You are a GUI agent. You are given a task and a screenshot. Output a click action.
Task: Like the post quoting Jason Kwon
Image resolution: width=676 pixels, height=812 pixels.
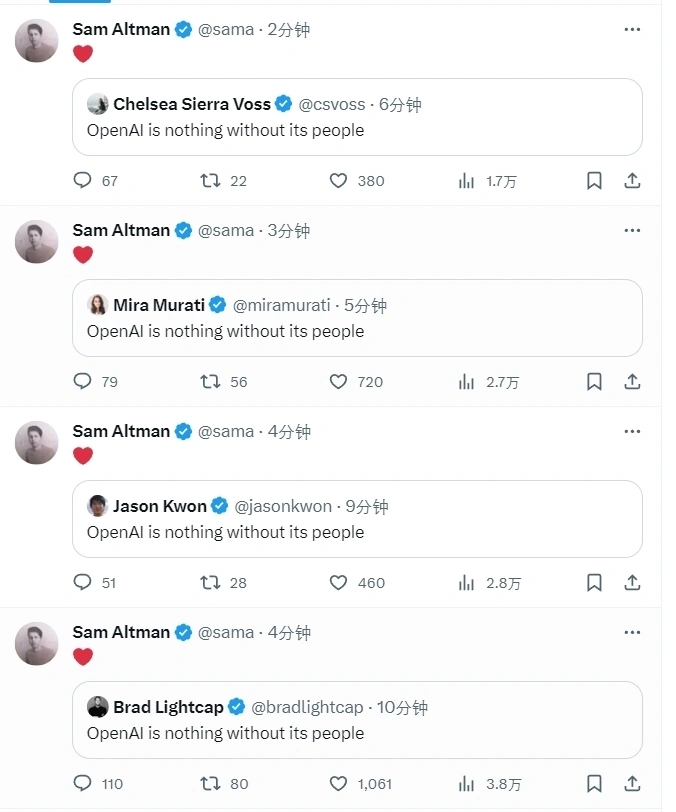pyautogui.click(x=338, y=583)
